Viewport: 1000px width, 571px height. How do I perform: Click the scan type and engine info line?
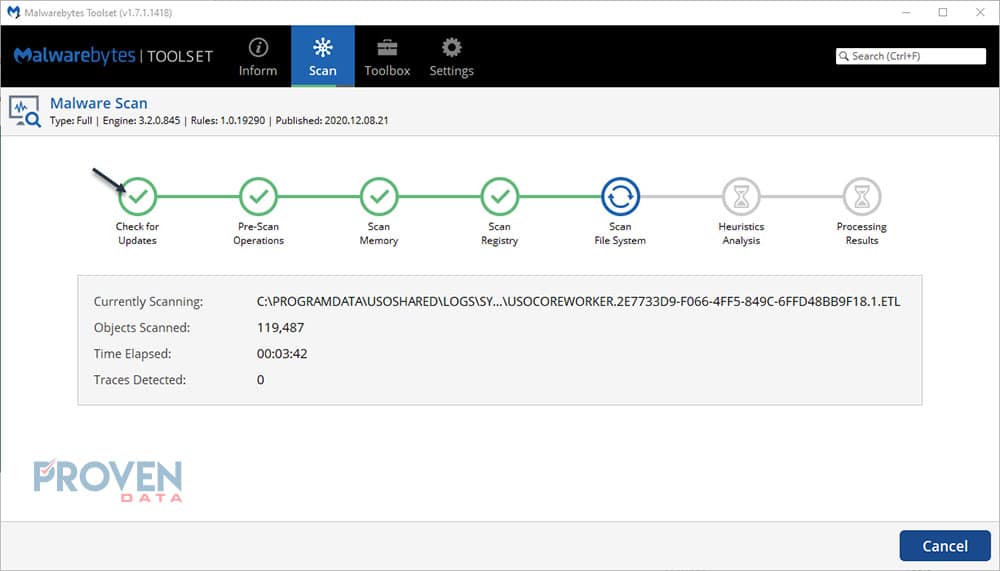coord(219,121)
